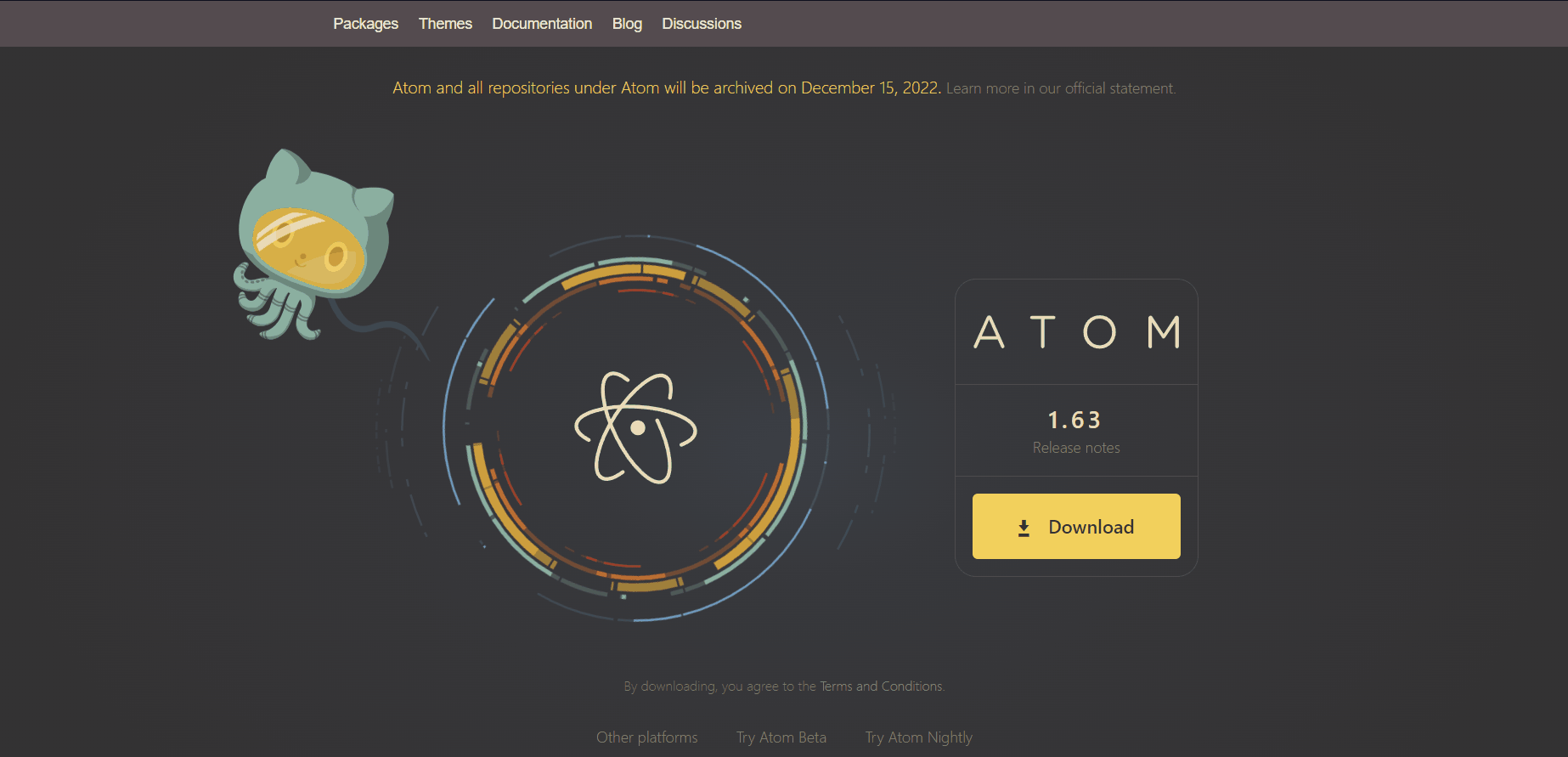Open the Release notes link
This screenshot has width=1568, height=757.
click(x=1076, y=448)
